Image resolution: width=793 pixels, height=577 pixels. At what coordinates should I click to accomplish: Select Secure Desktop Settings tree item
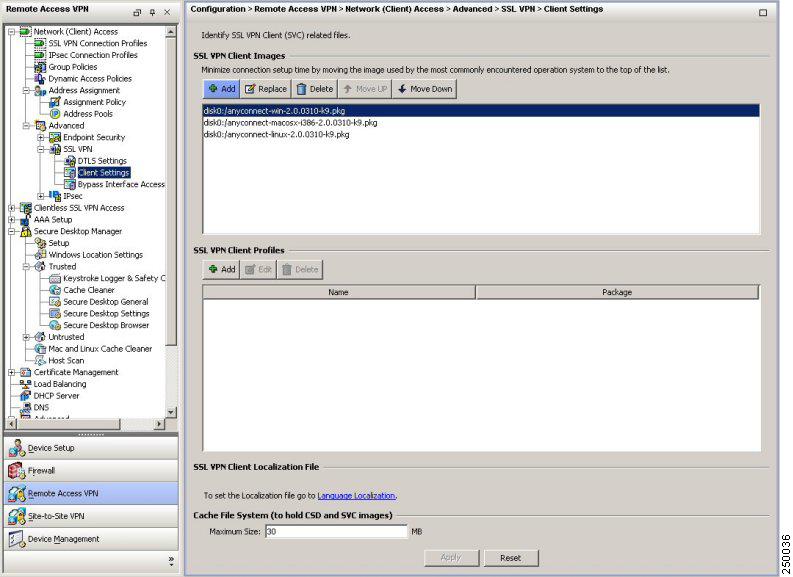click(x=106, y=314)
